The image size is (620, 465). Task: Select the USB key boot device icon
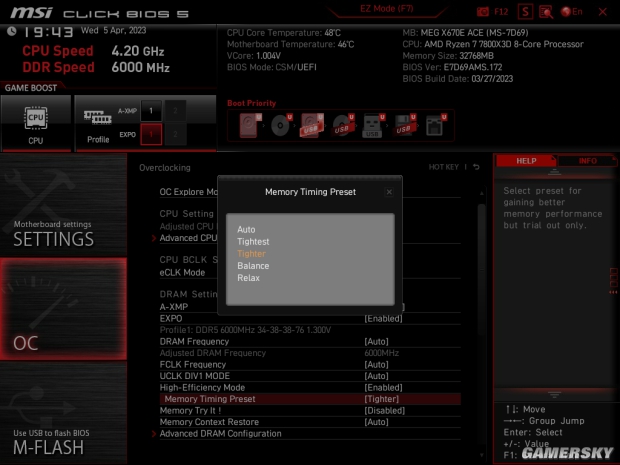coord(372,125)
